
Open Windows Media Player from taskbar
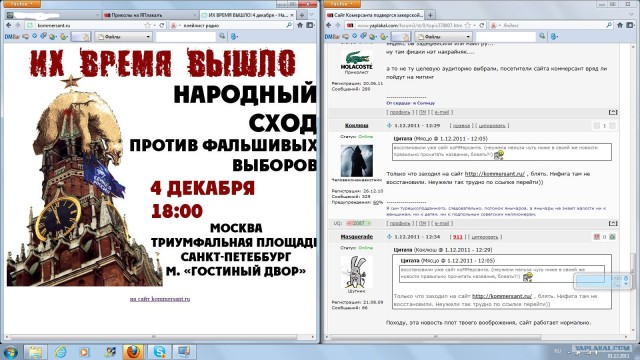pyautogui.click(x=84, y=352)
